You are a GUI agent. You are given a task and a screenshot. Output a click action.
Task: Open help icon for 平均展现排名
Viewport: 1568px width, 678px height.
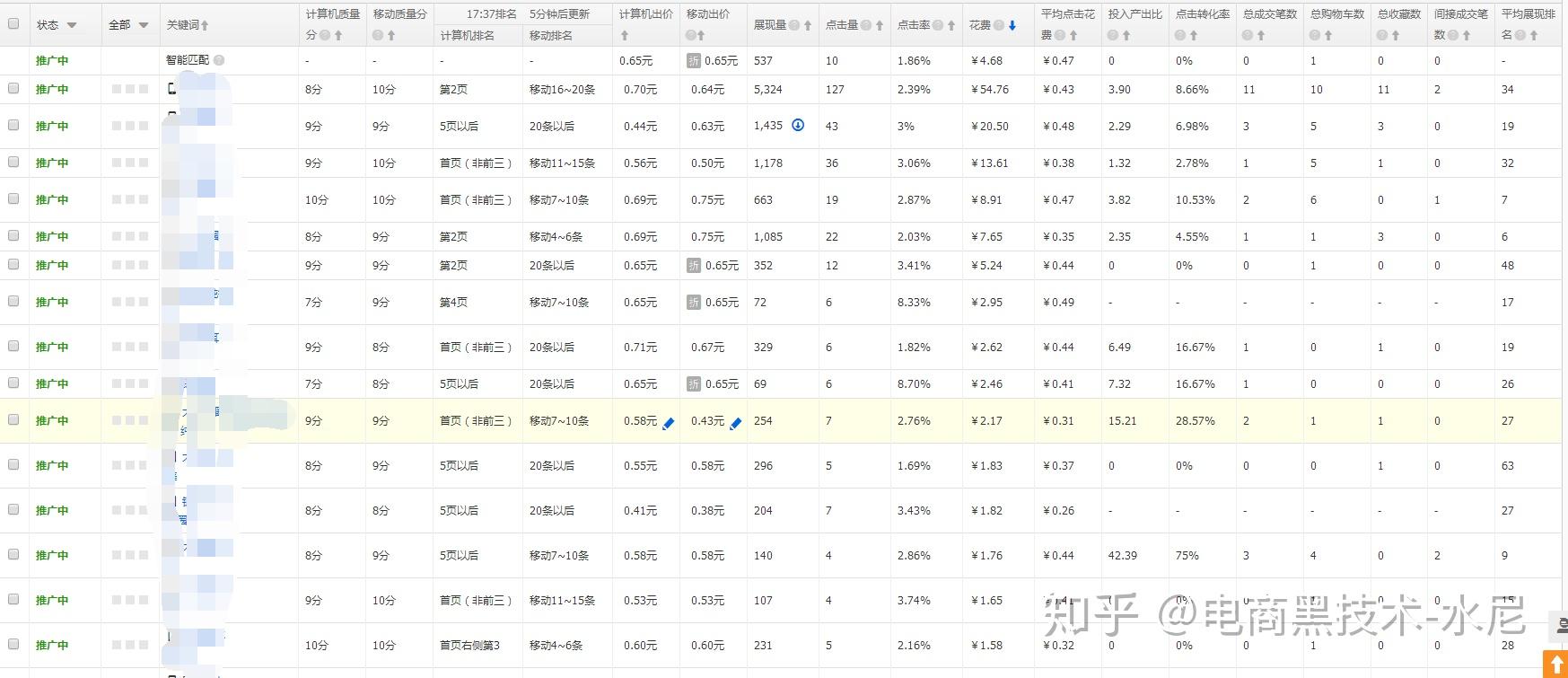click(1521, 35)
